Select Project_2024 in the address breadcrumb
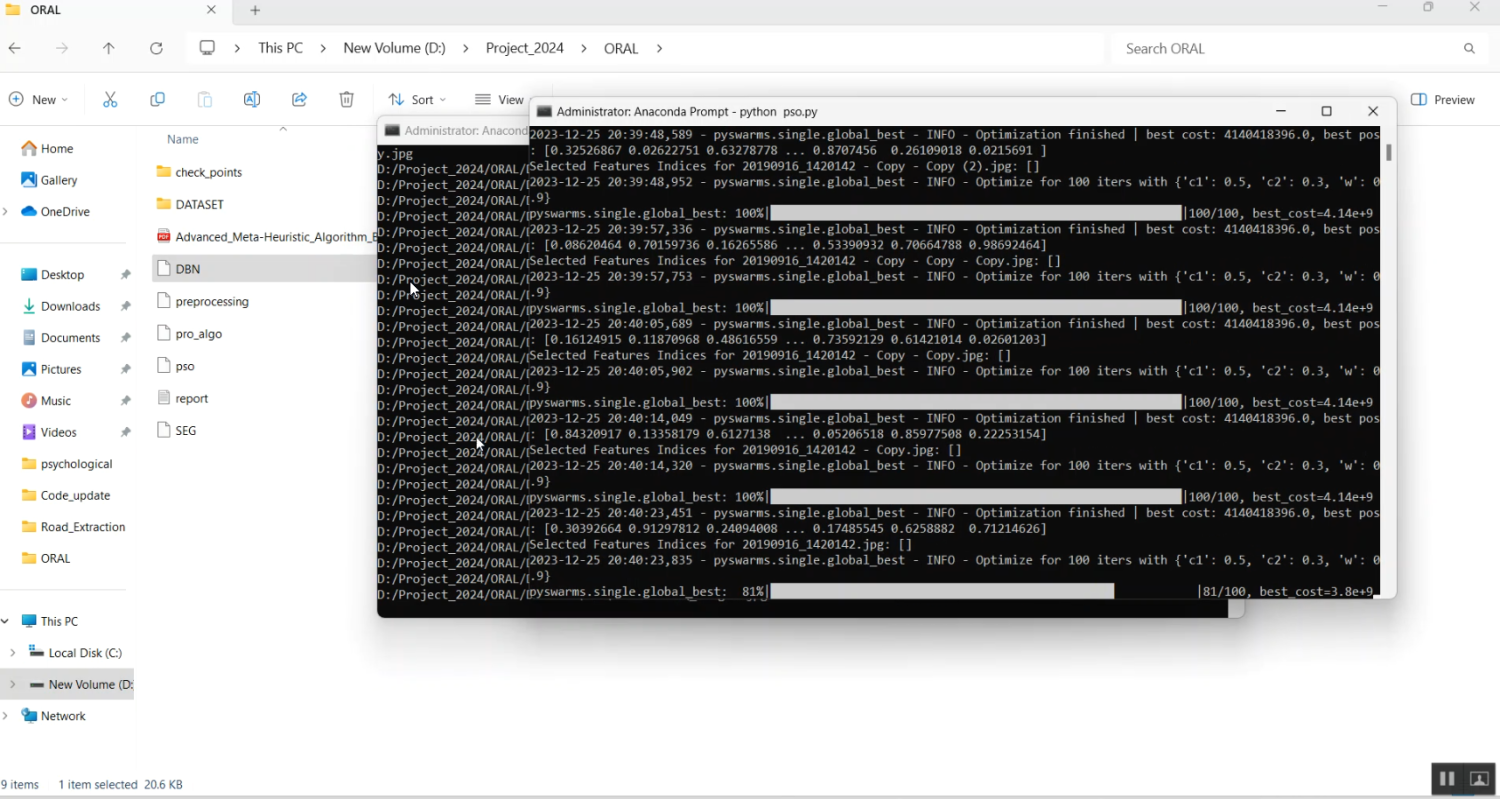Image resolution: width=1500 pixels, height=799 pixels. click(524, 48)
